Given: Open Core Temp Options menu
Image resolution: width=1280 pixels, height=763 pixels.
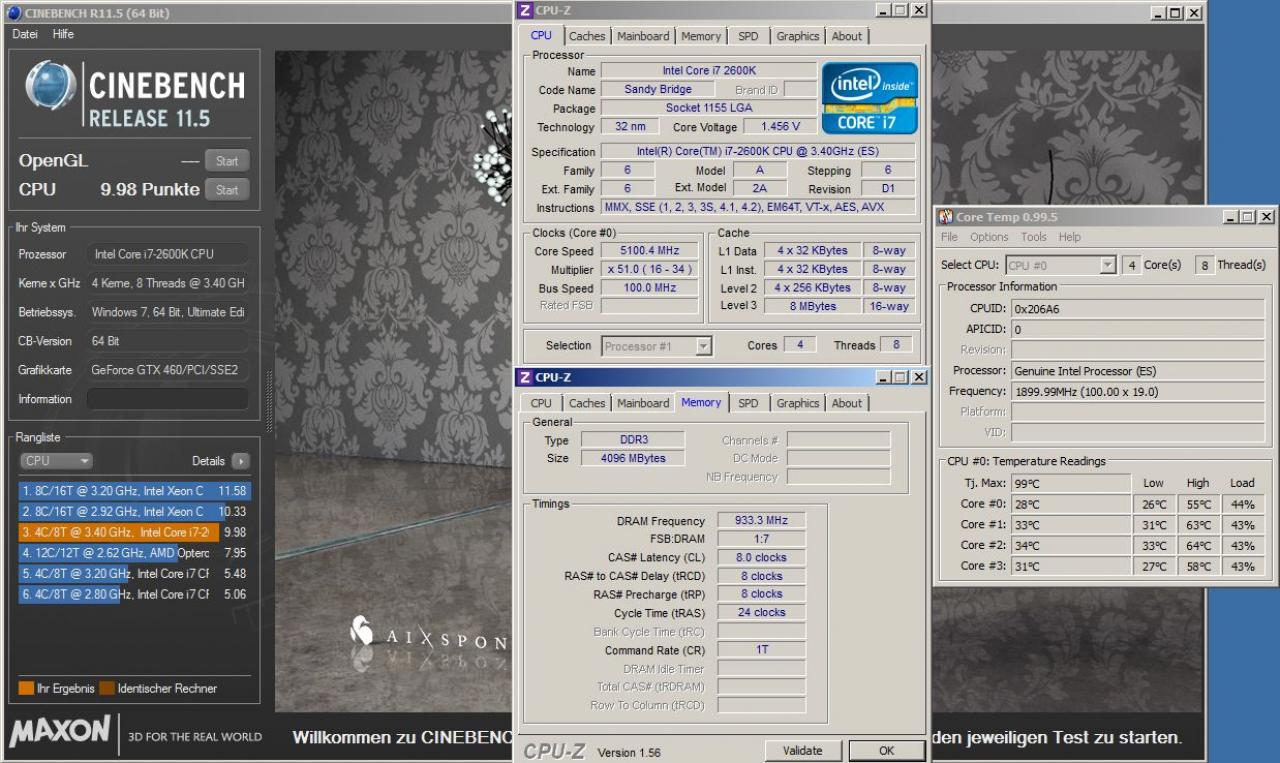Looking at the screenshot, I should pyautogui.click(x=989, y=237).
